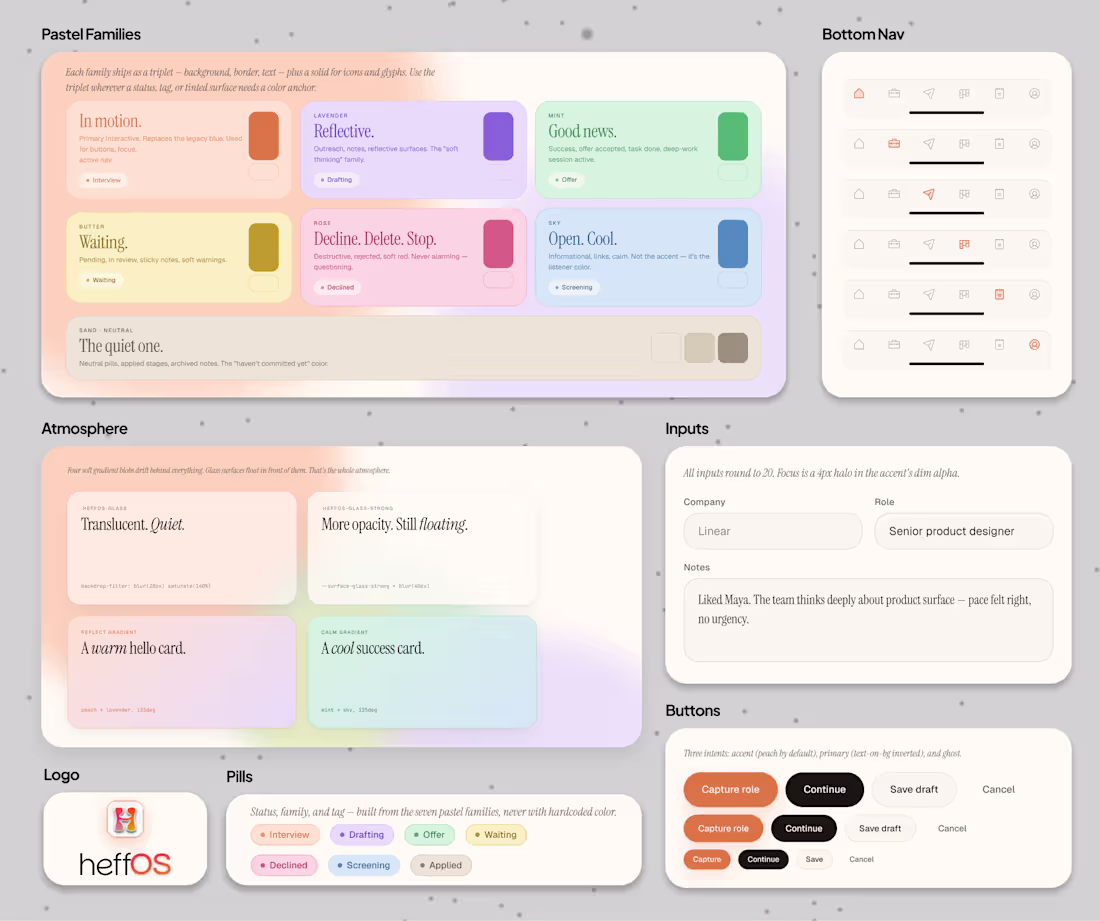Screen dimensions: 1100x921
Task: Select the Applied pill in the Pills panel
Action: point(441,866)
